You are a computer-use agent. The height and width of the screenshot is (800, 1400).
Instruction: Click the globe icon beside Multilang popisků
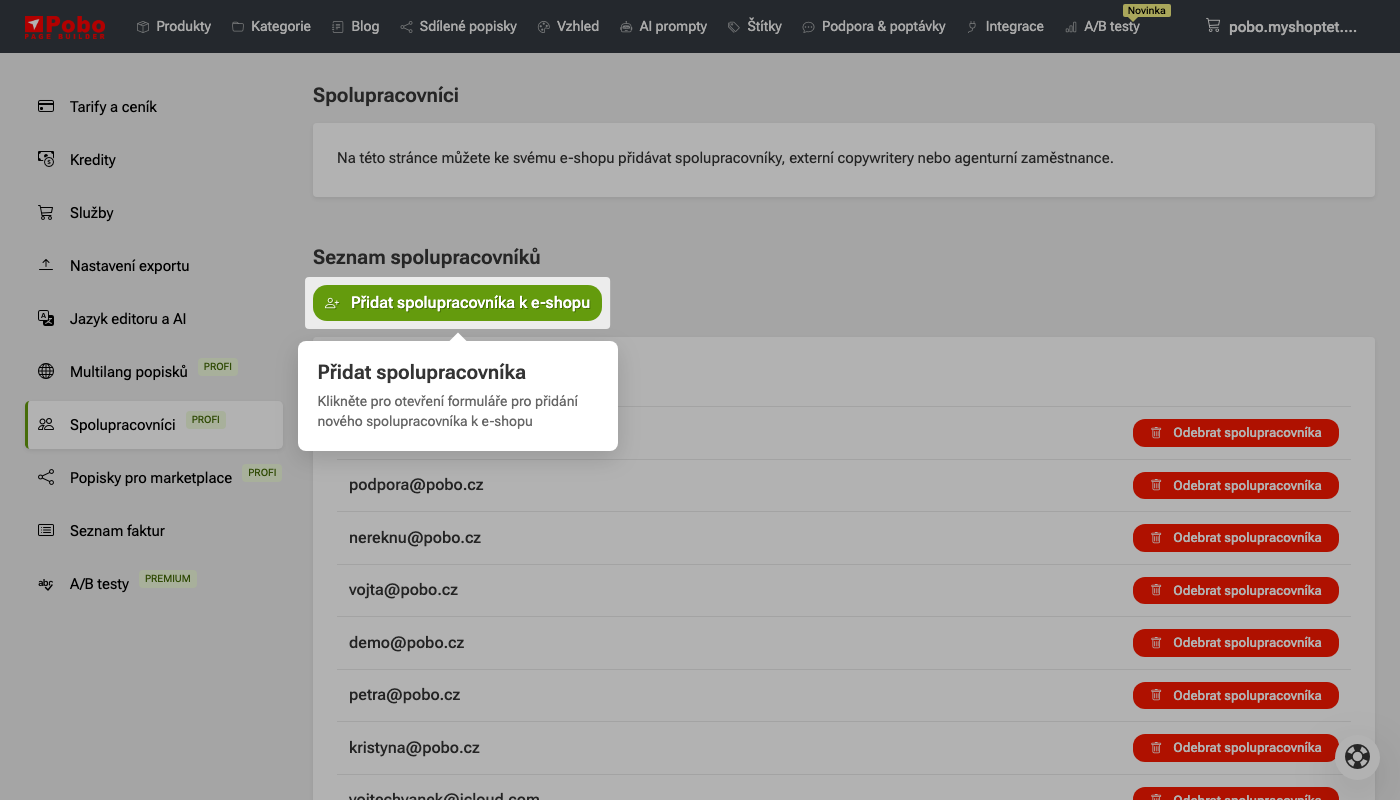pos(46,372)
